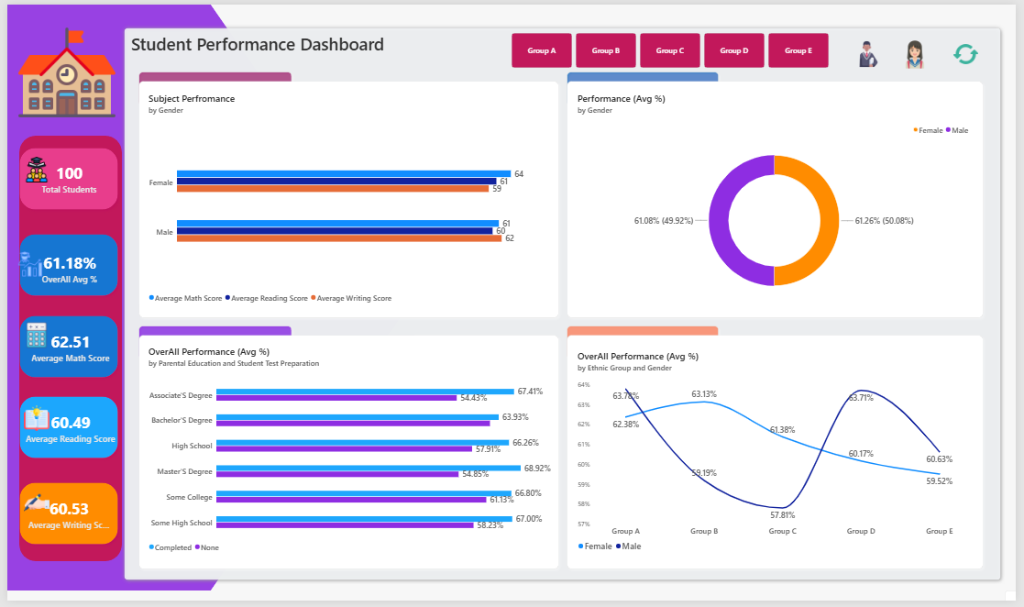Click Master's Degree completed bar 68.92%

(x=368, y=468)
